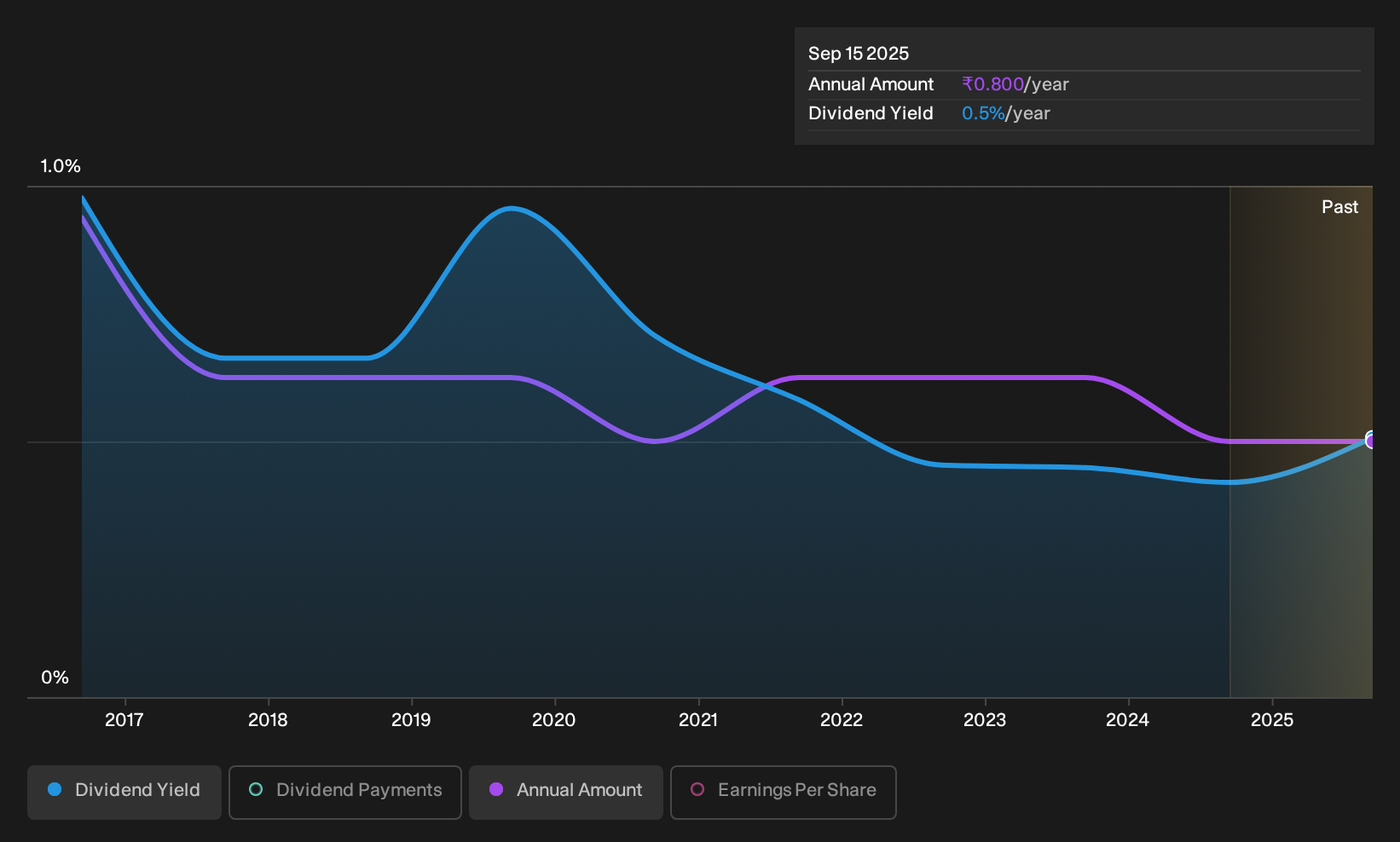Click the 0% y-axis label
The image size is (1400, 842).
pyautogui.click(x=55, y=678)
